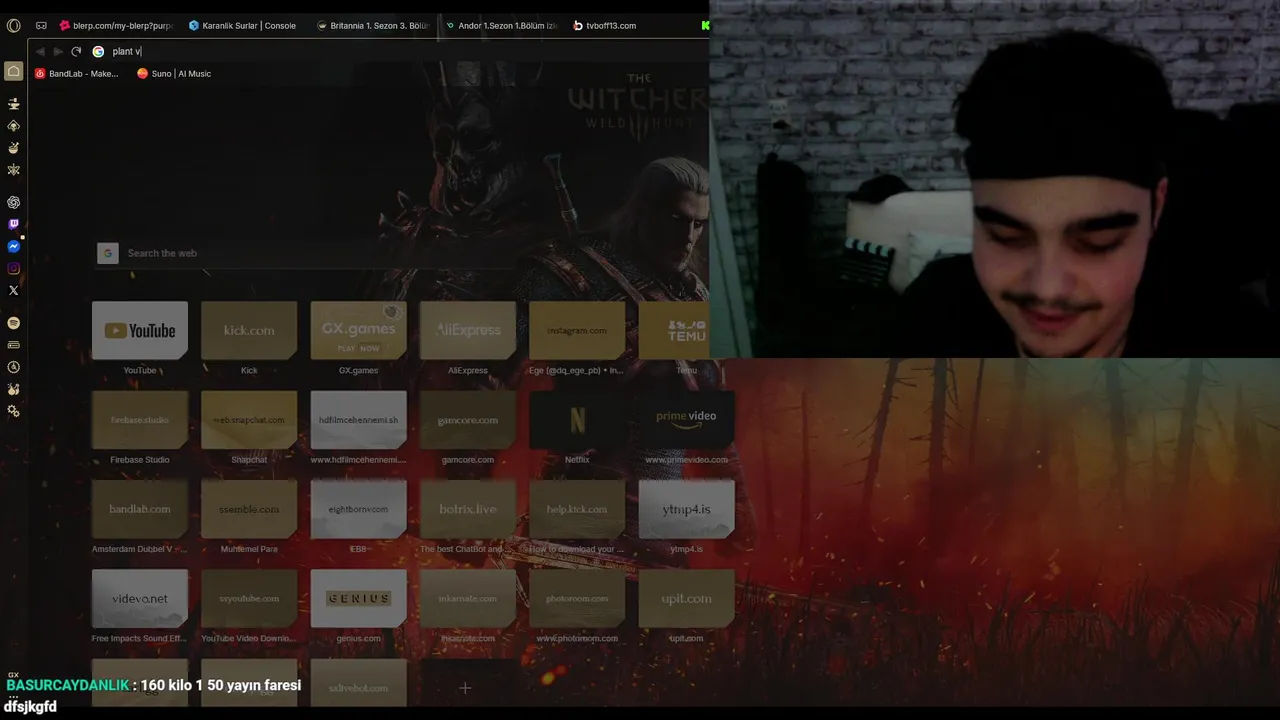Open the Speed Dial home sidebar icon
The image size is (1280, 720).
pyautogui.click(x=13, y=71)
